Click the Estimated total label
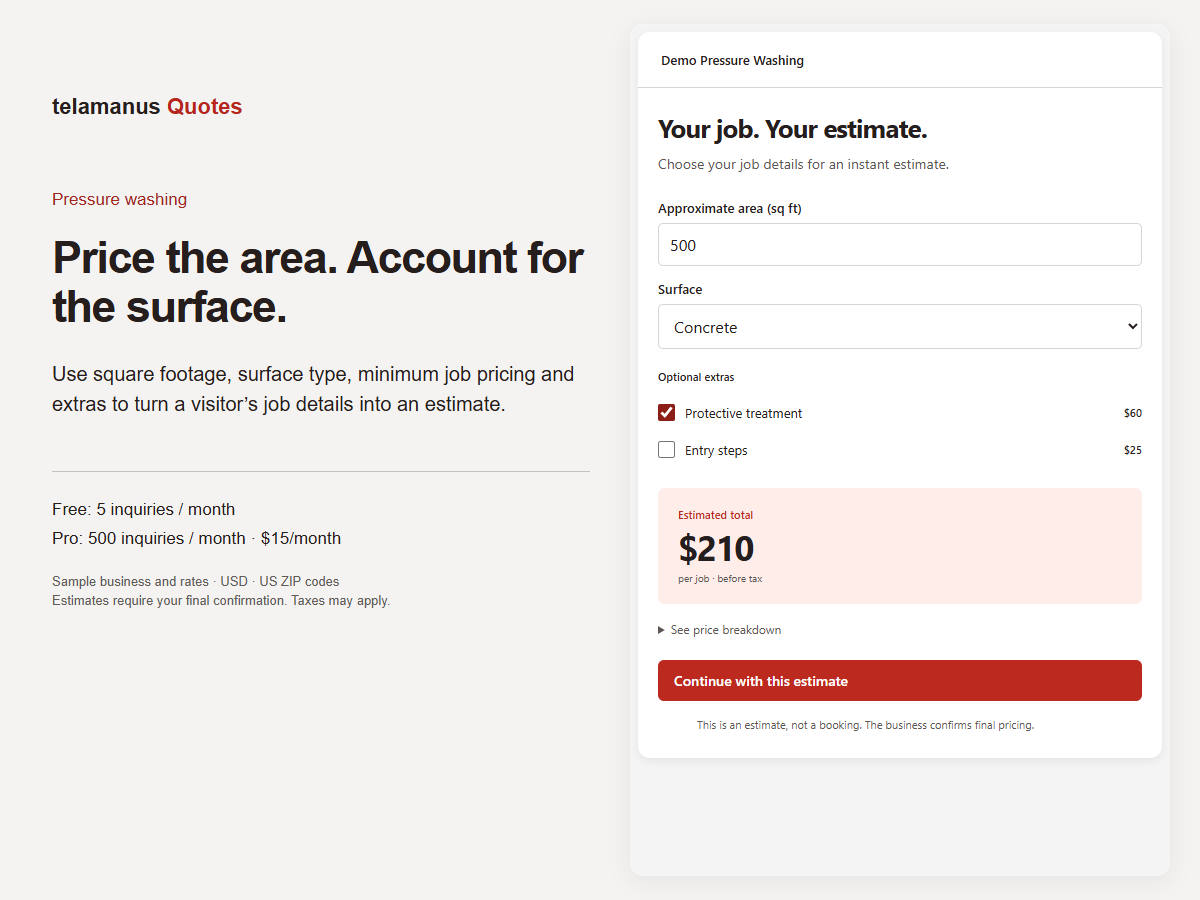 716,515
